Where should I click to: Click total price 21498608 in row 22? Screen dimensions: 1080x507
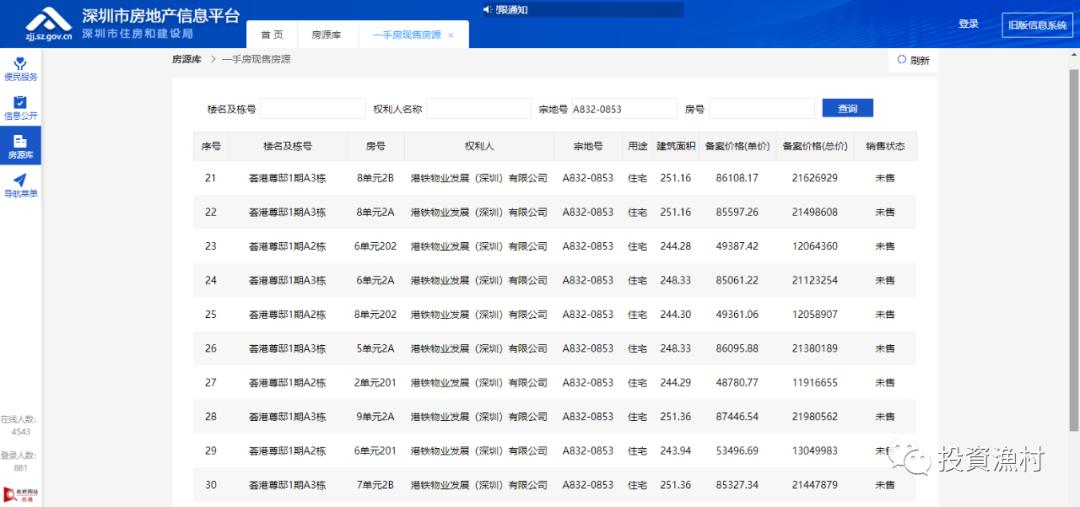pyautogui.click(x=815, y=212)
